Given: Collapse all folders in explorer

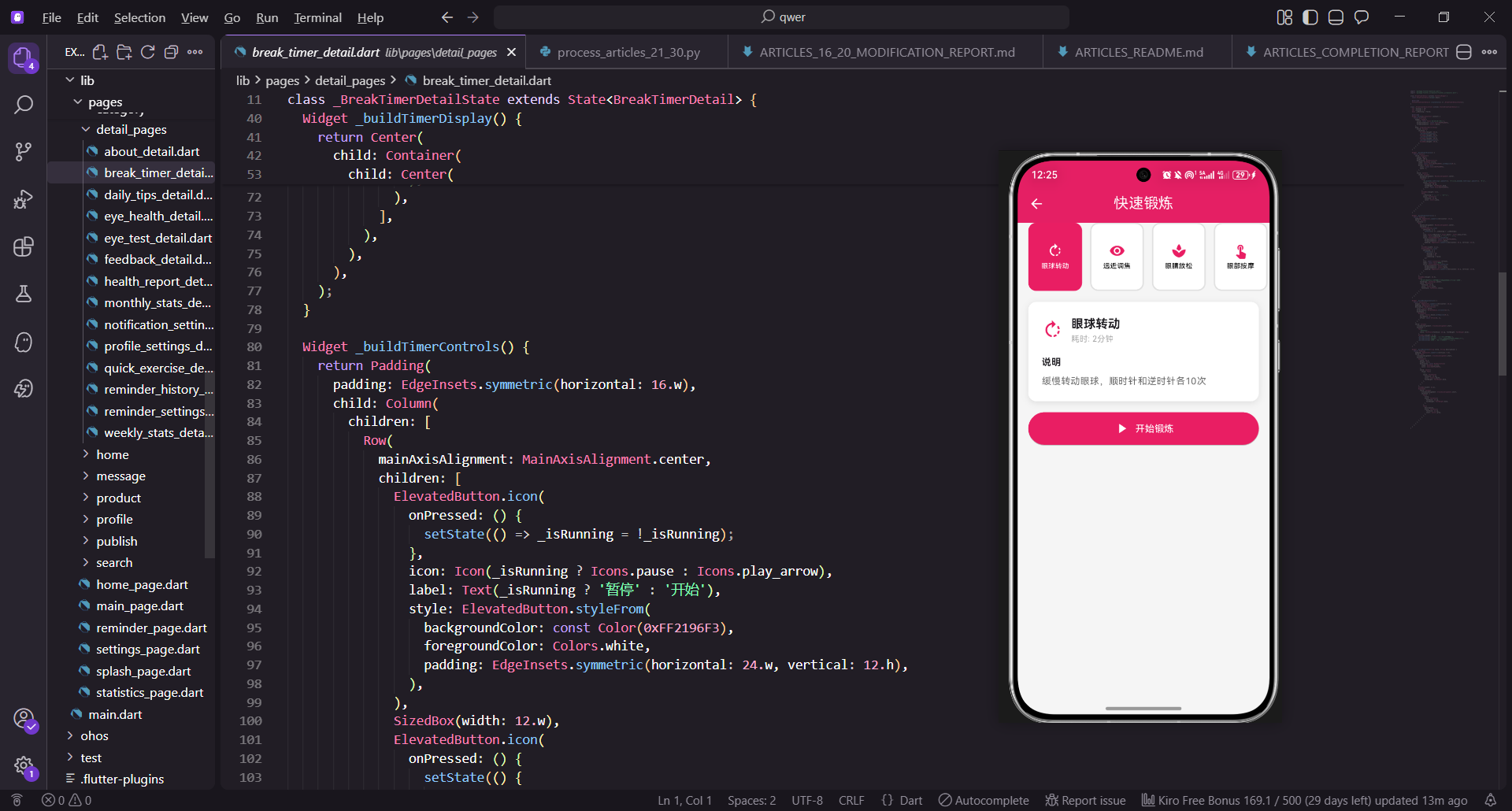Looking at the screenshot, I should click(x=171, y=52).
